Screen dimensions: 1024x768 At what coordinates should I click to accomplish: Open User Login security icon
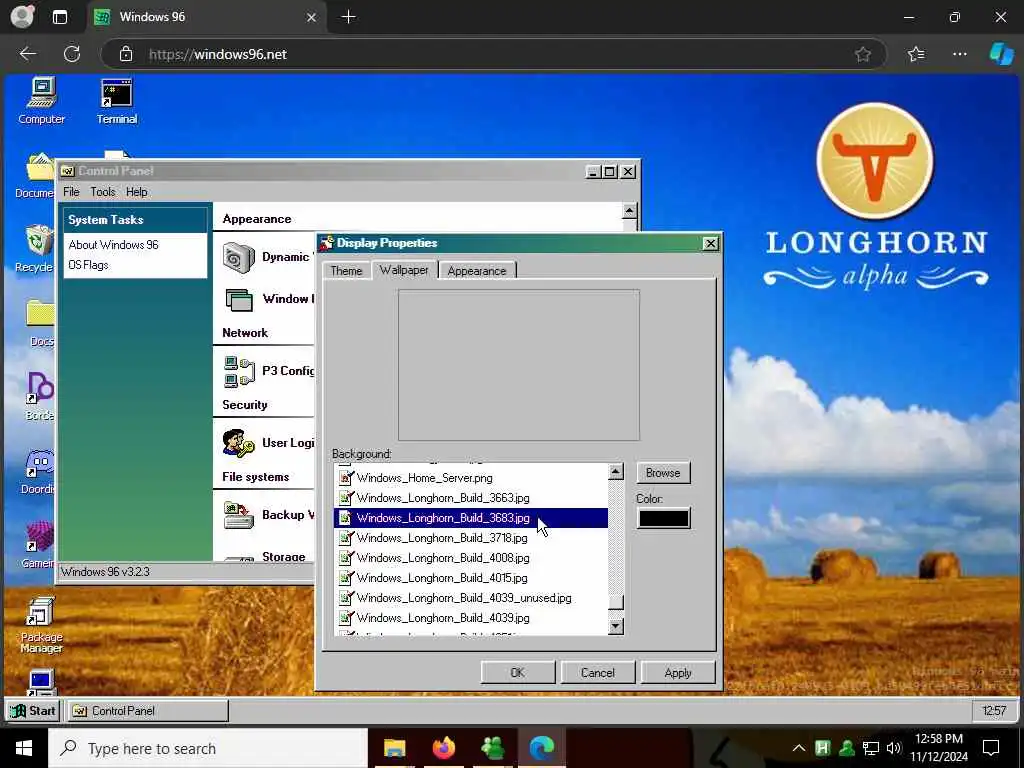[238, 443]
